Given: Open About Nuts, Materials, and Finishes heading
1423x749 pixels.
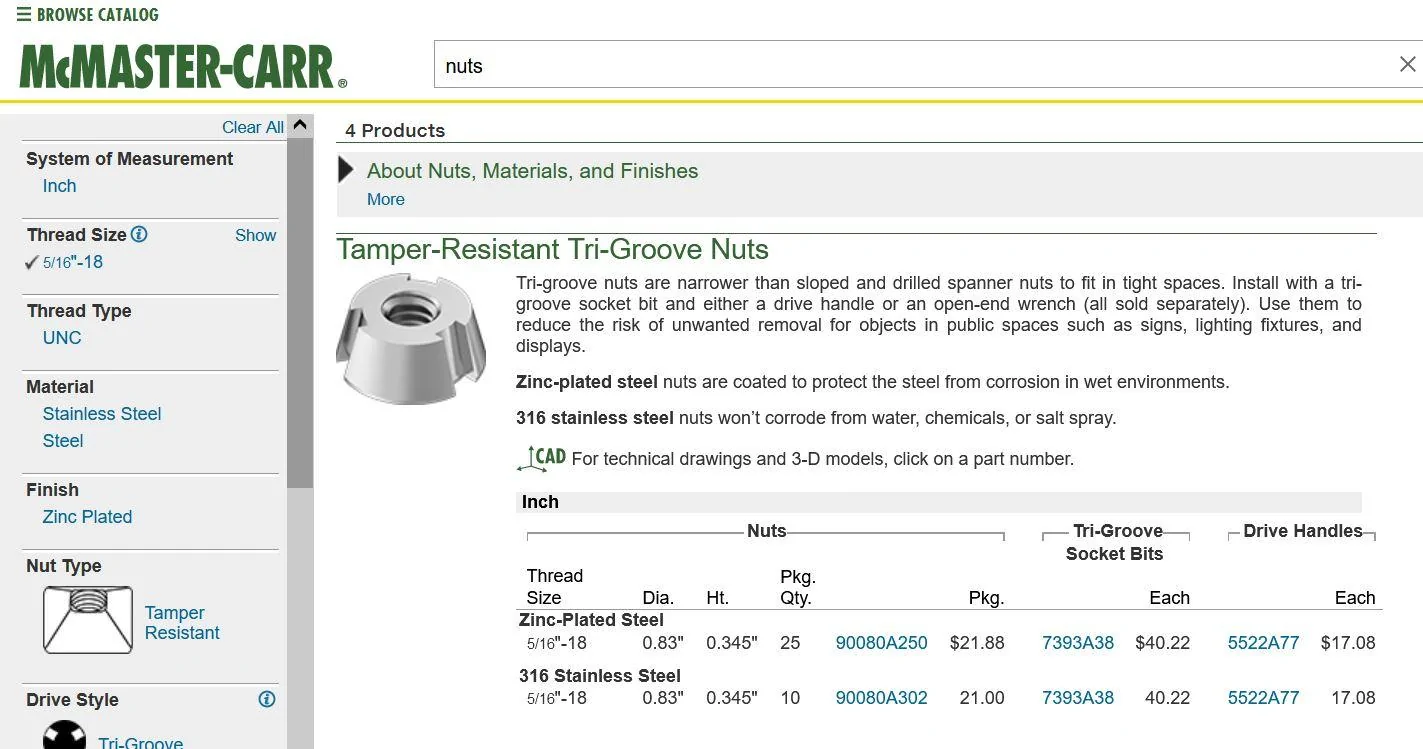Looking at the screenshot, I should [532, 171].
